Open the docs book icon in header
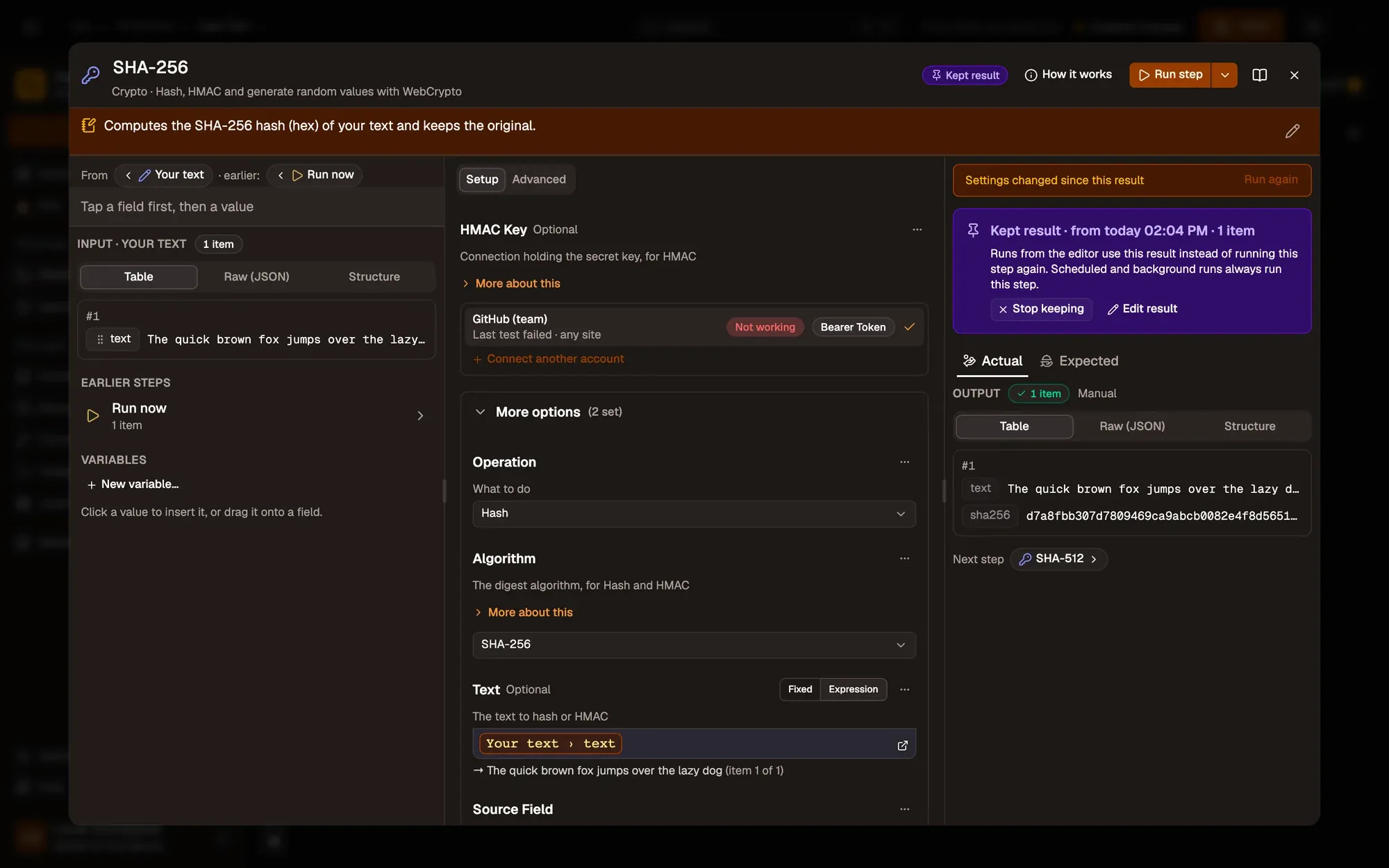 point(1259,75)
